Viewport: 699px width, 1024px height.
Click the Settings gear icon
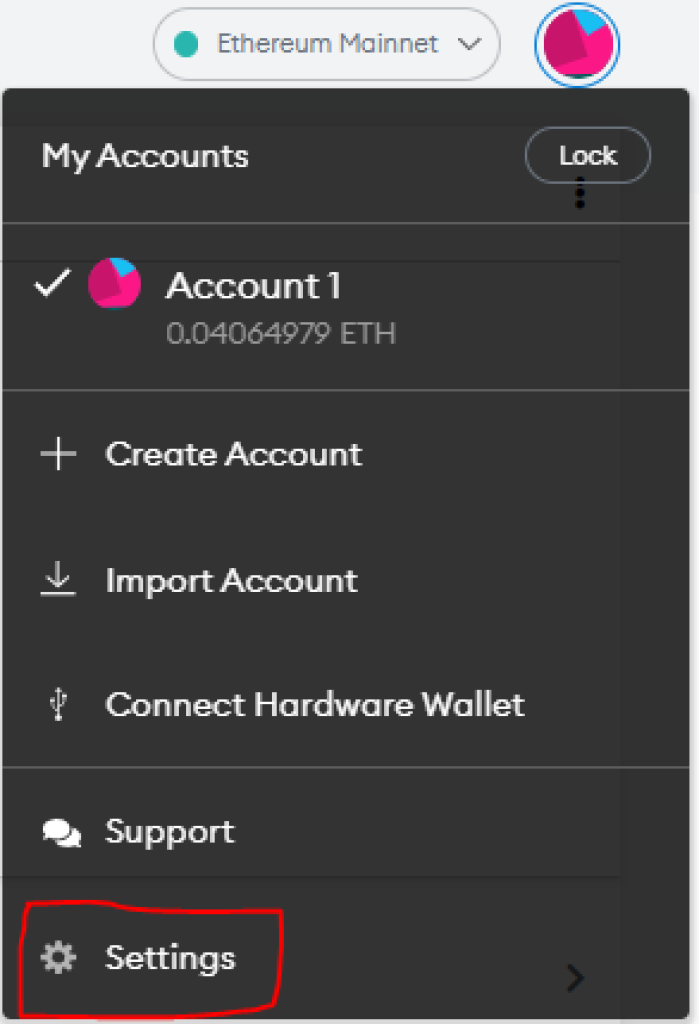point(59,958)
